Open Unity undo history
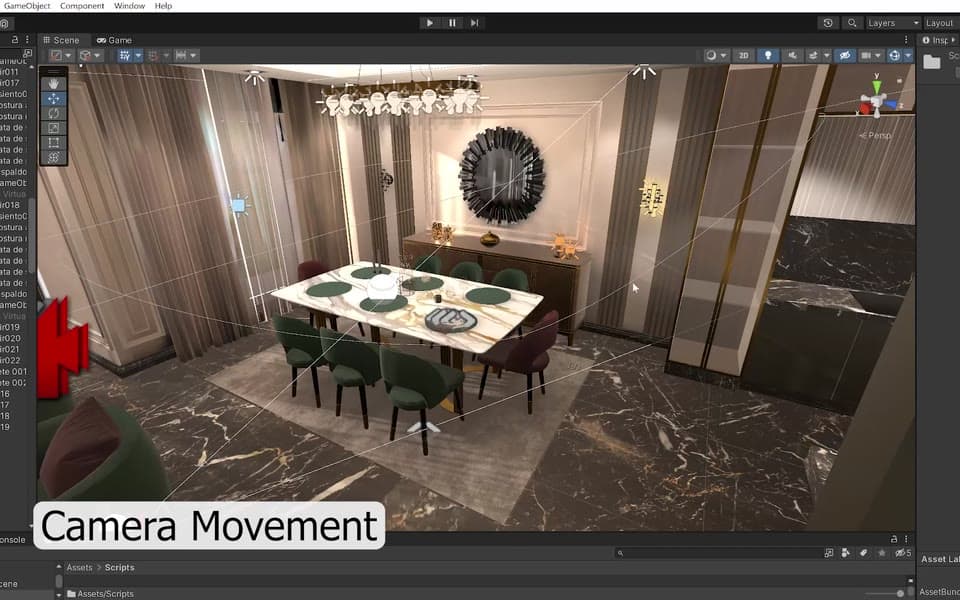The width and height of the screenshot is (960, 600). (828, 23)
